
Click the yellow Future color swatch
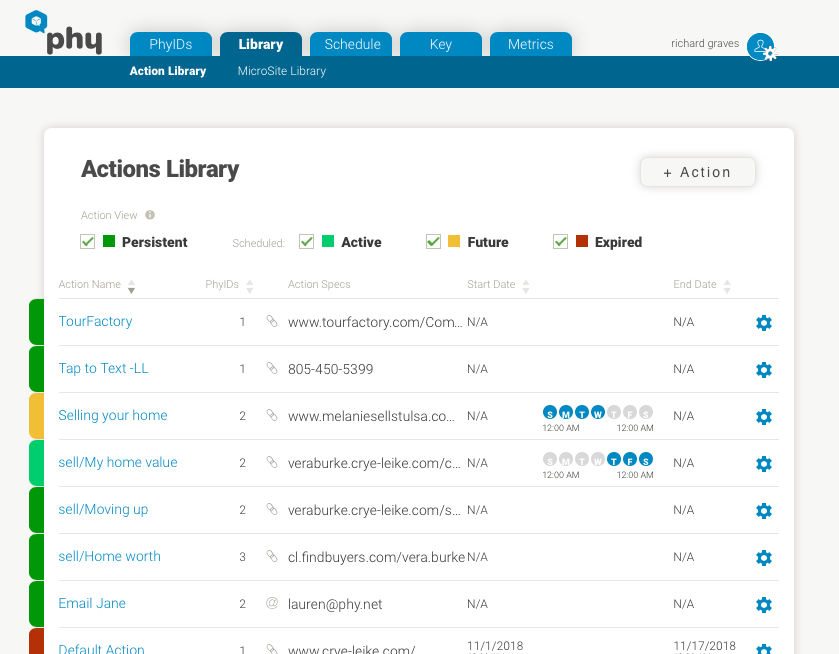[454, 242]
